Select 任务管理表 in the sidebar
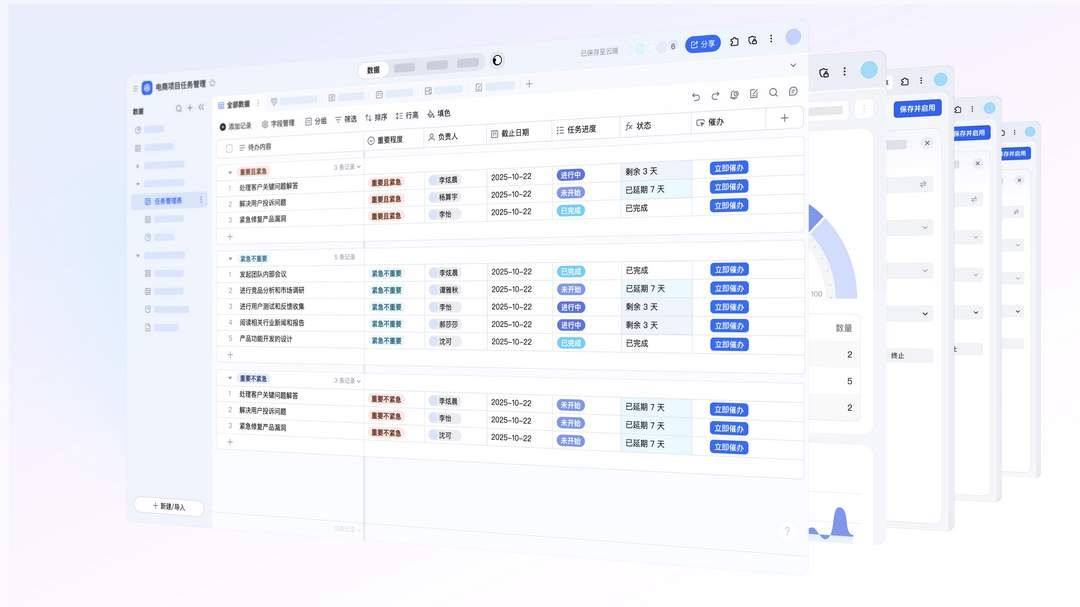The image size is (1080, 607). tap(166, 200)
